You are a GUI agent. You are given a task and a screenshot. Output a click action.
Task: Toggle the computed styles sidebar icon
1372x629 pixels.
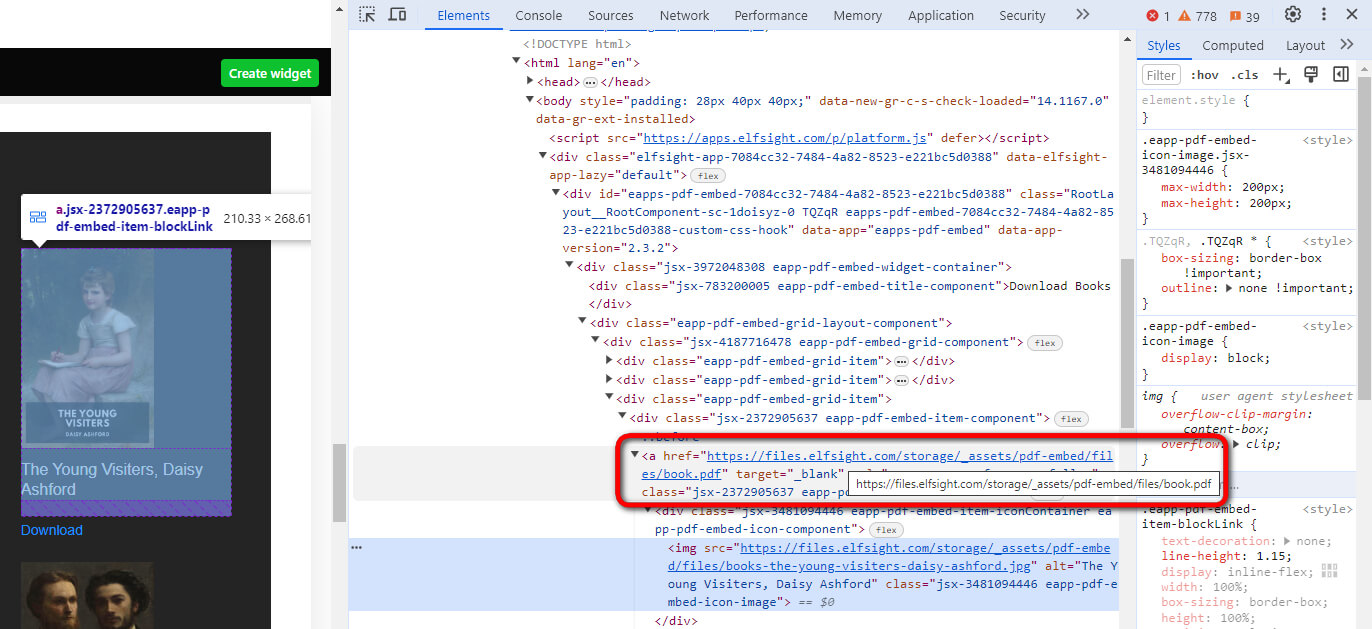point(1341,75)
